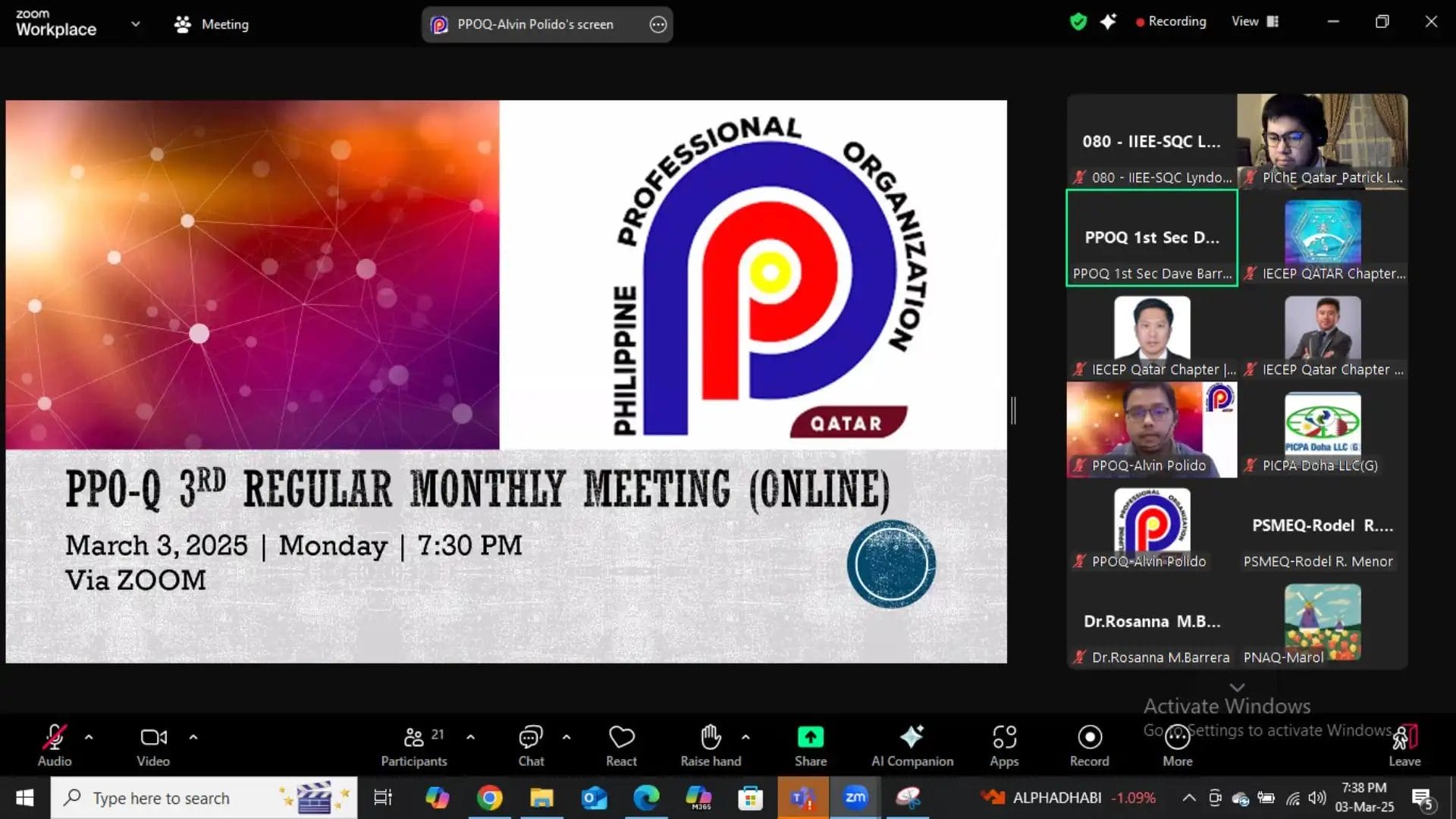This screenshot has height=819, width=1456.
Task: Open the Wi-Fi network tray icon
Action: pos(1293,798)
